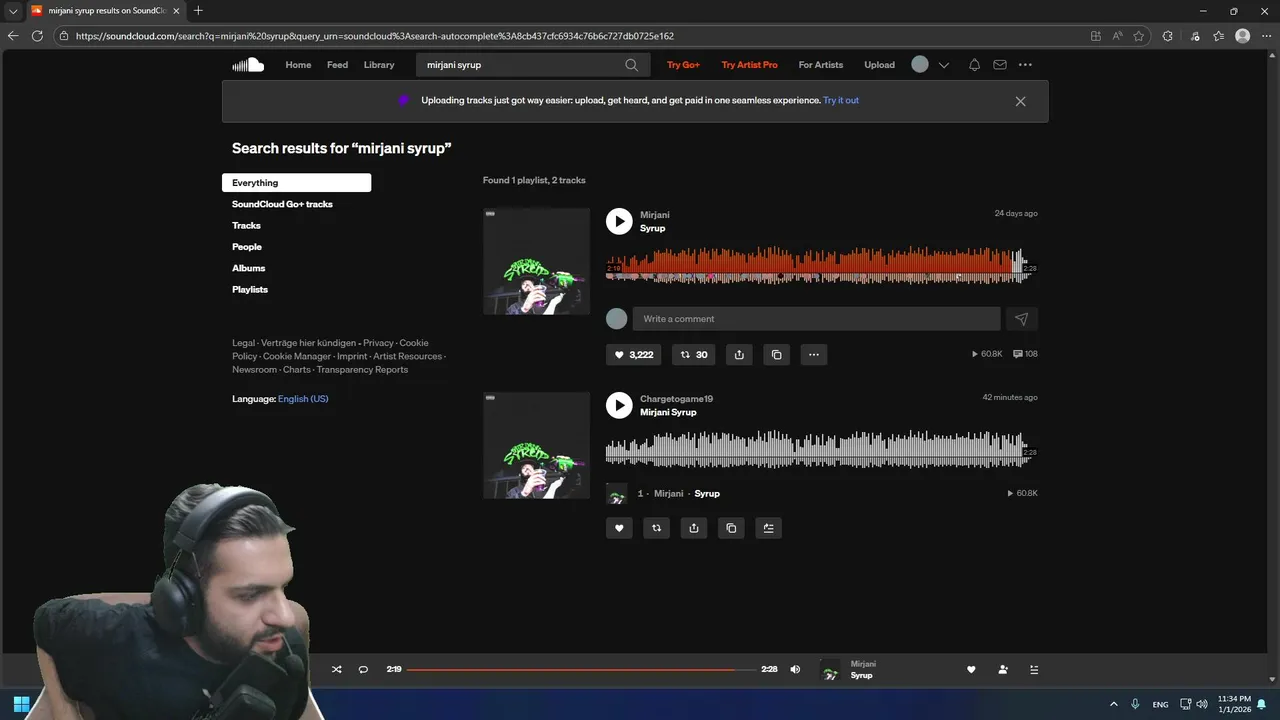Click the Write a comment field

tap(816, 319)
